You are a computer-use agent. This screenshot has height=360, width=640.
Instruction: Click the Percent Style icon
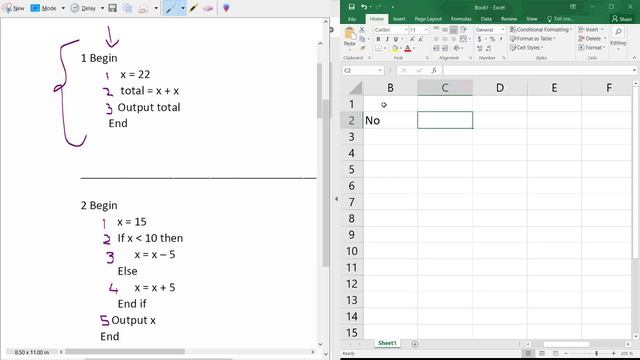click(x=492, y=39)
